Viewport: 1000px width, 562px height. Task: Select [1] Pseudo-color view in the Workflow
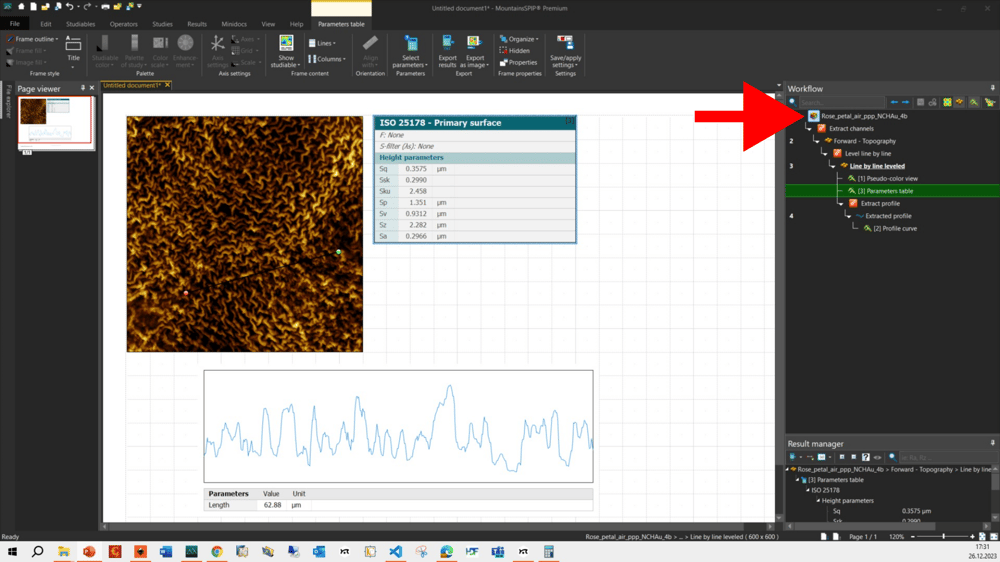[887, 179]
